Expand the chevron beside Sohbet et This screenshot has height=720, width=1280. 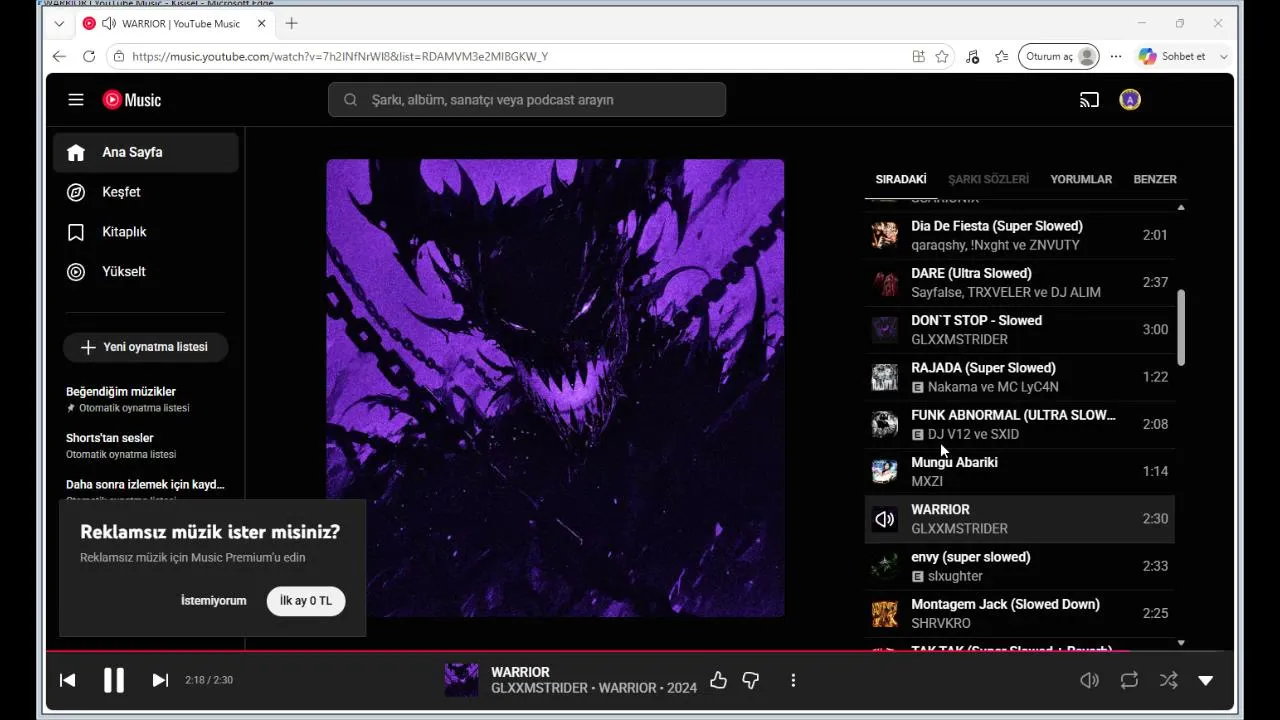tap(1223, 57)
